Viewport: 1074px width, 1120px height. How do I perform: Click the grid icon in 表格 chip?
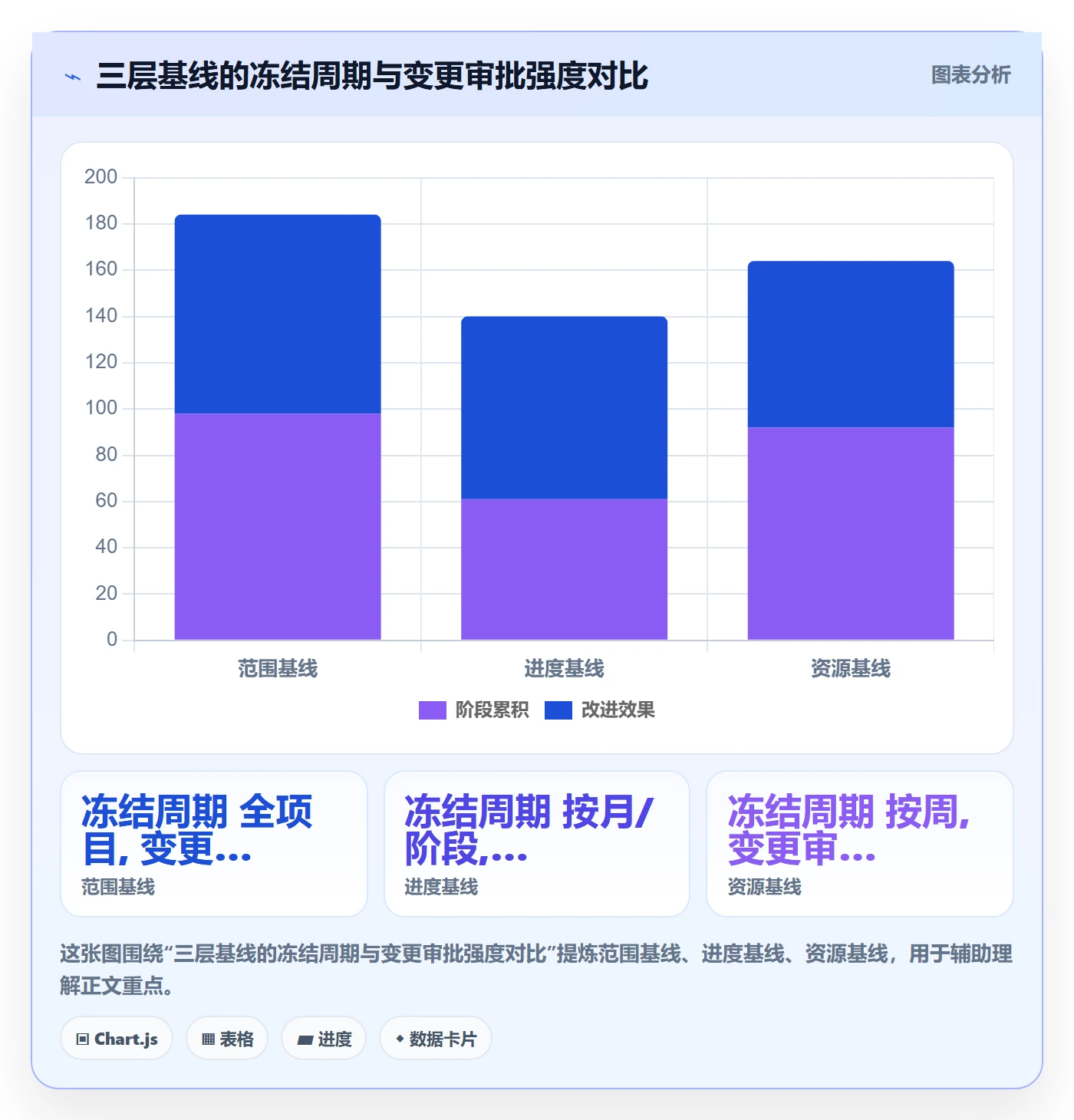[208, 1039]
